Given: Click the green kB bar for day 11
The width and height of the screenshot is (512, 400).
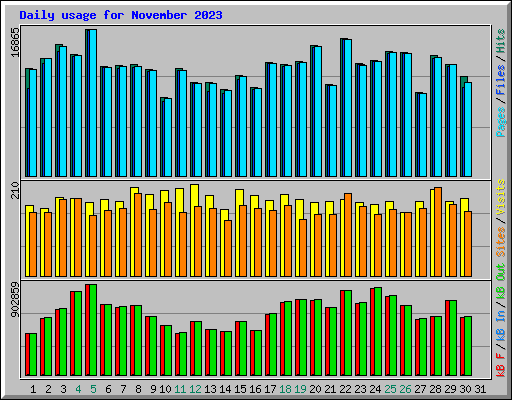Looking at the screenshot, I should (x=183, y=354).
